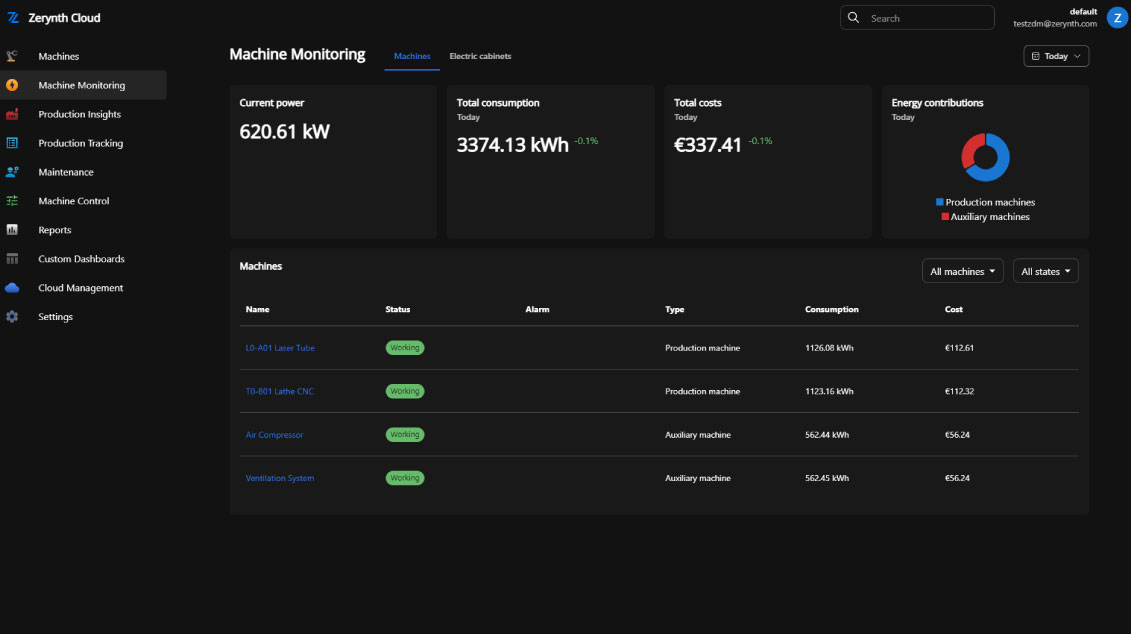Click the Cloud Management cloud icon

(x=12, y=288)
